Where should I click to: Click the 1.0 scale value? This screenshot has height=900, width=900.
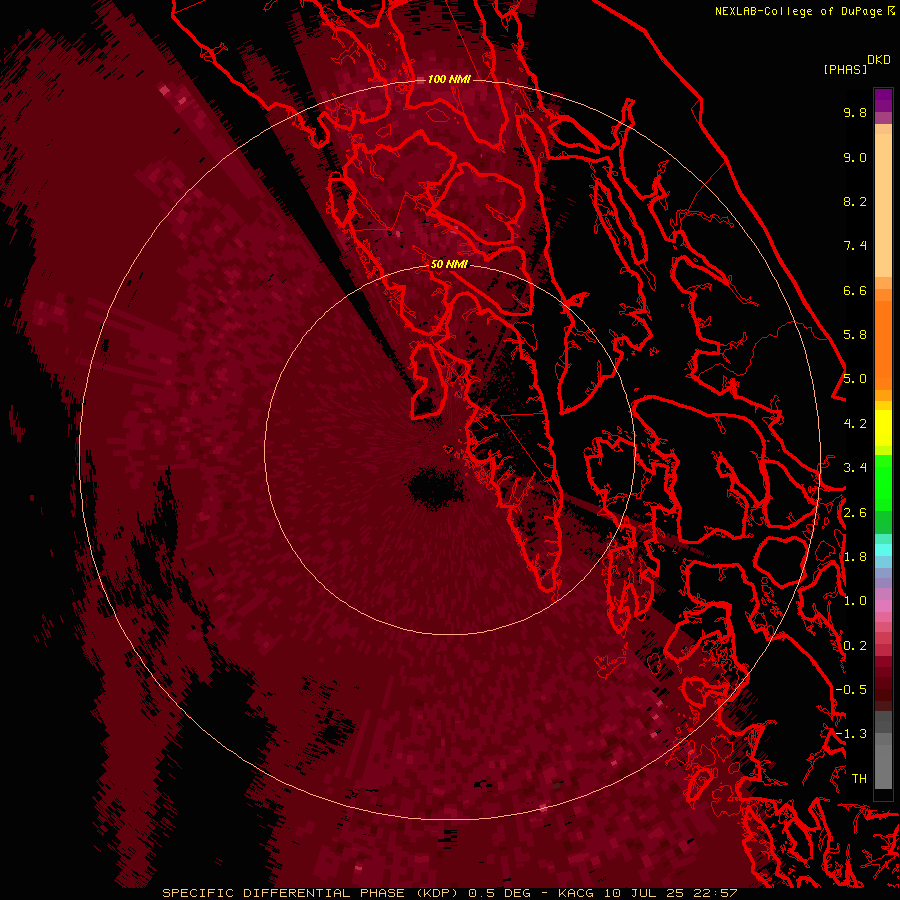(855, 601)
